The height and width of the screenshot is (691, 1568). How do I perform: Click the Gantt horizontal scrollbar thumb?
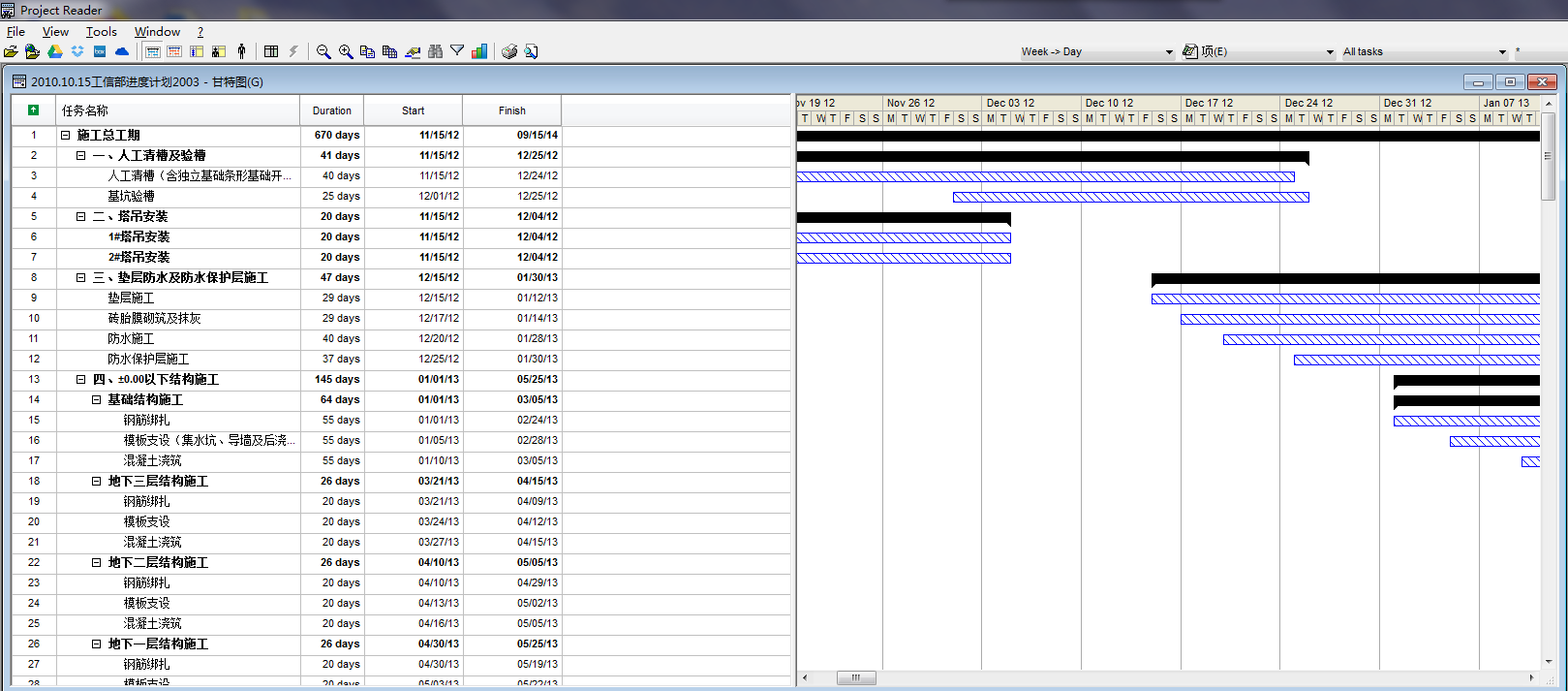click(856, 677)
